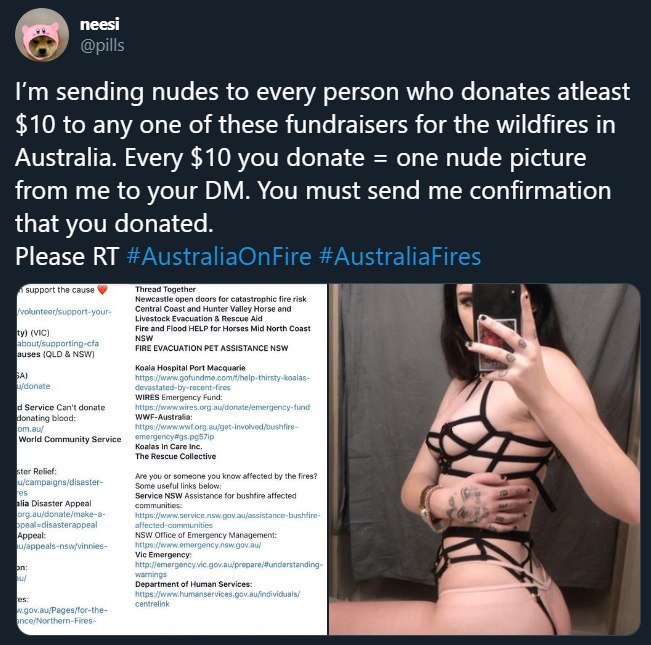This screenshot has width=651, height=645.
Task: Click The Rescue Collective text
Action: 175,456
